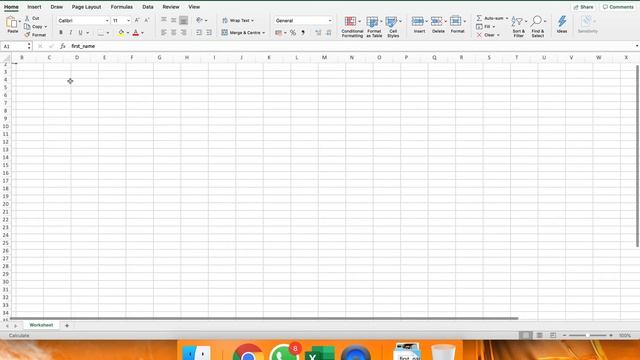640x360 pixels.
Task: Click the Paste clipboard icon
Action: click(x=12, y=23)
